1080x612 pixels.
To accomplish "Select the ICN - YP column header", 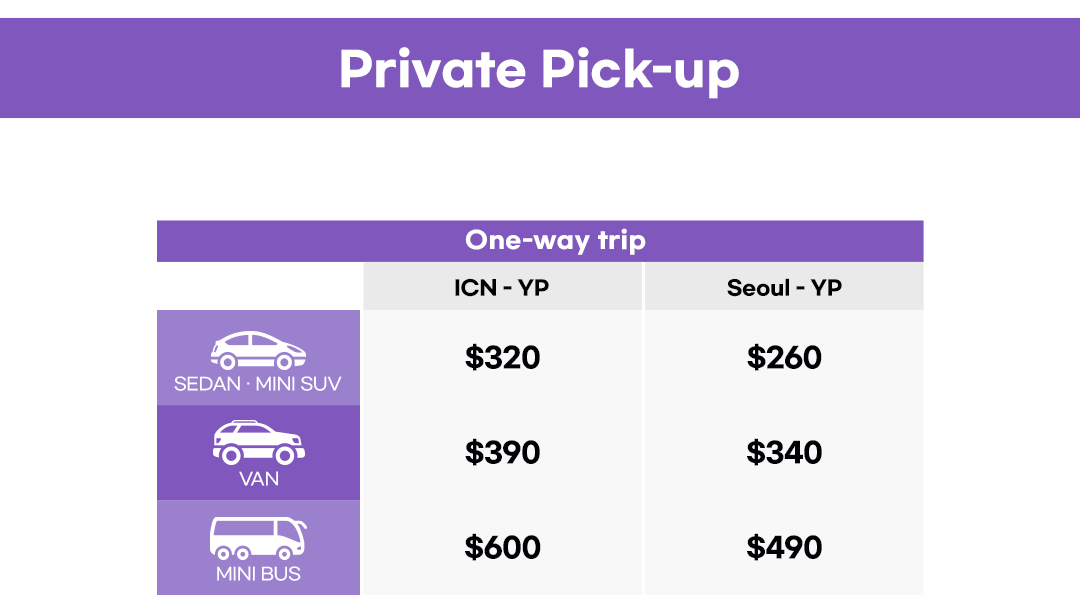I will (502, 288).
